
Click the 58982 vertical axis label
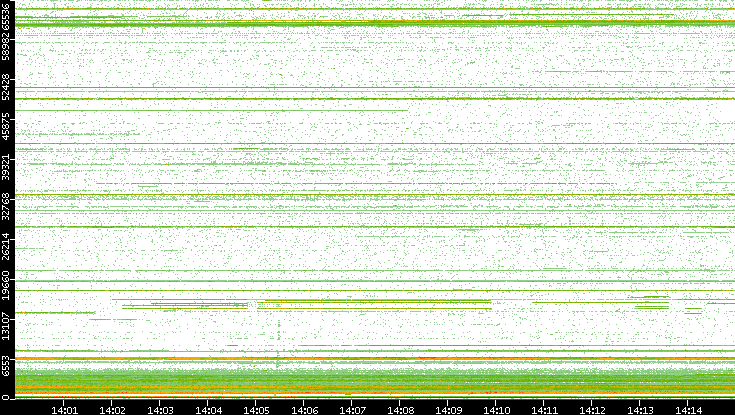(x=7, y=50)
